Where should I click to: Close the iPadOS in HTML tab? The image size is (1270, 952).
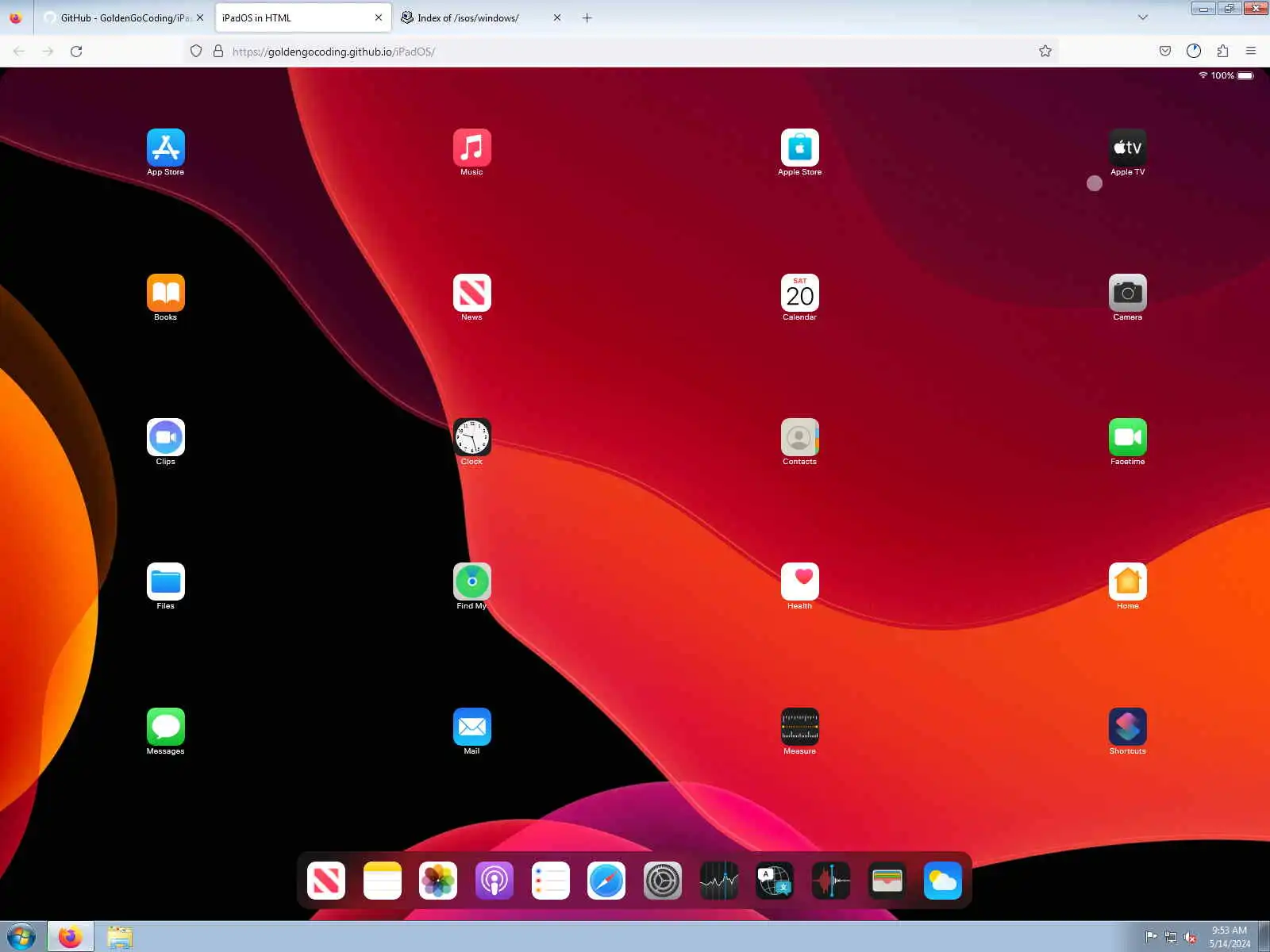point(379,17)
